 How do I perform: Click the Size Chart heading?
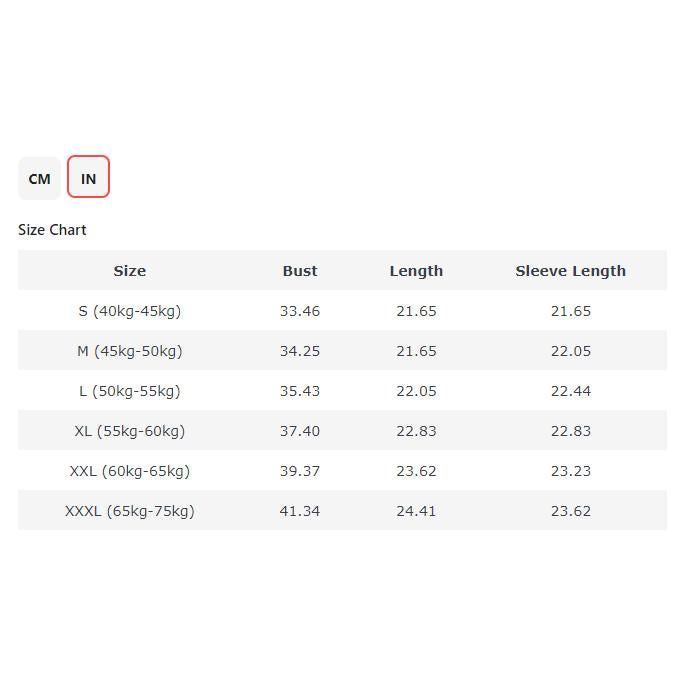tap(52, 230)
